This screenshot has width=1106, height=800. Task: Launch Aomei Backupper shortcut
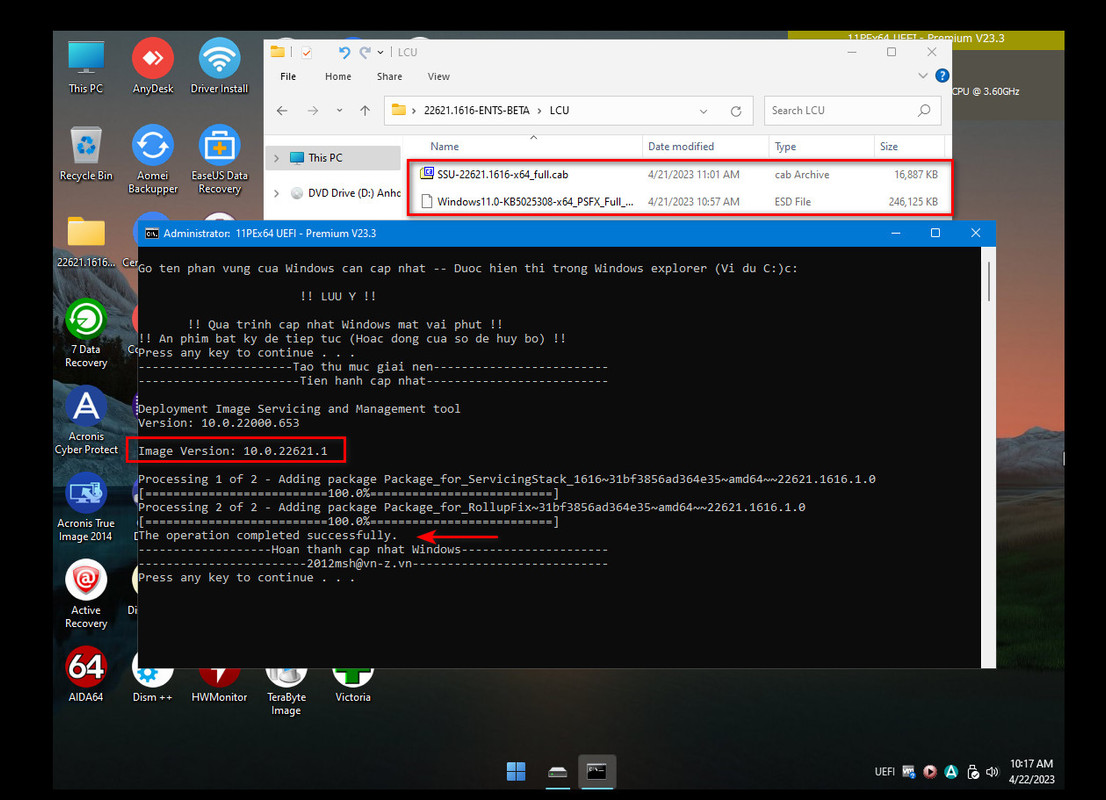[152, 159]
